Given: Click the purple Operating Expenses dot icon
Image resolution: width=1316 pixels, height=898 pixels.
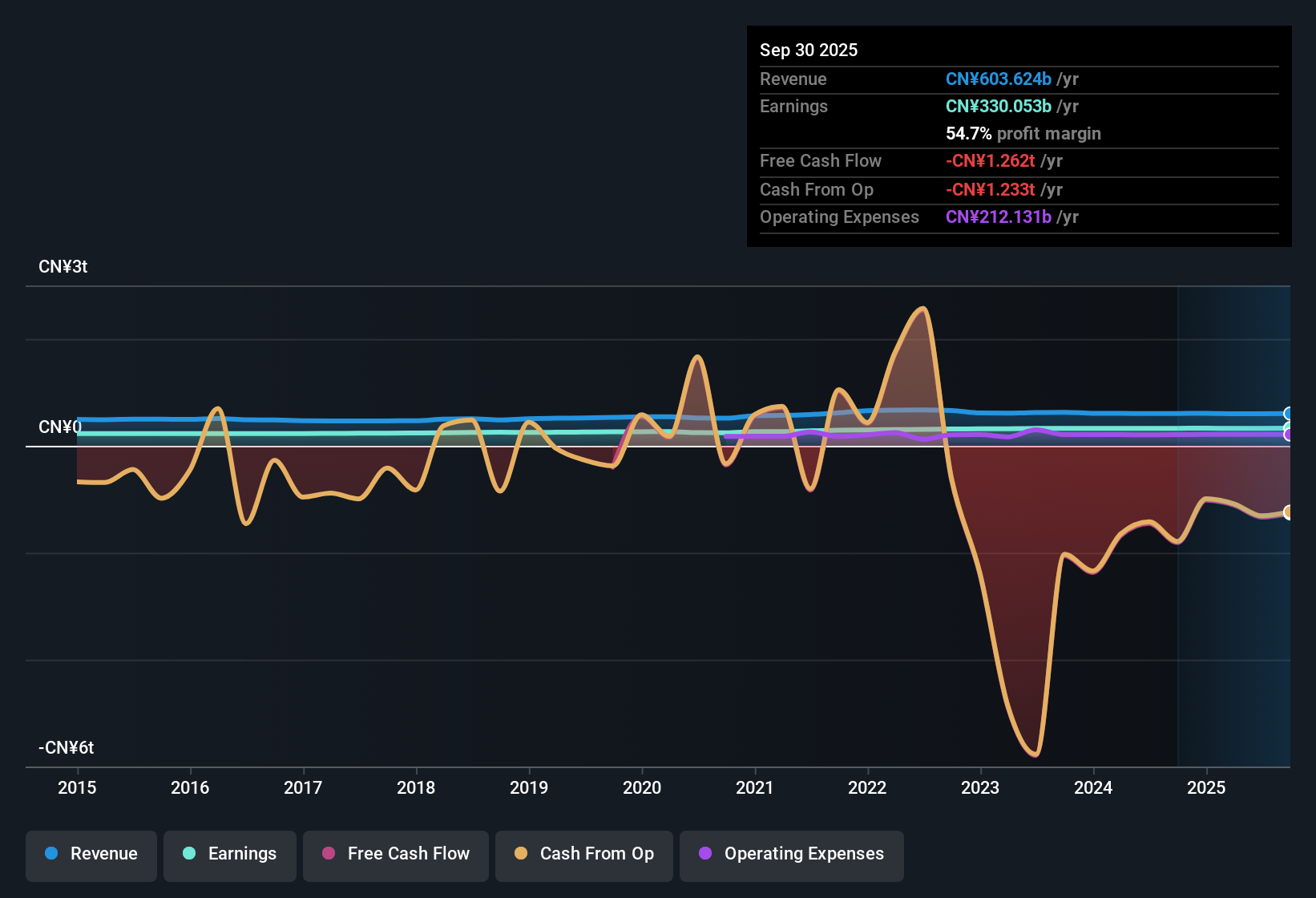Looking at the screenshot, I should point(705,854).
